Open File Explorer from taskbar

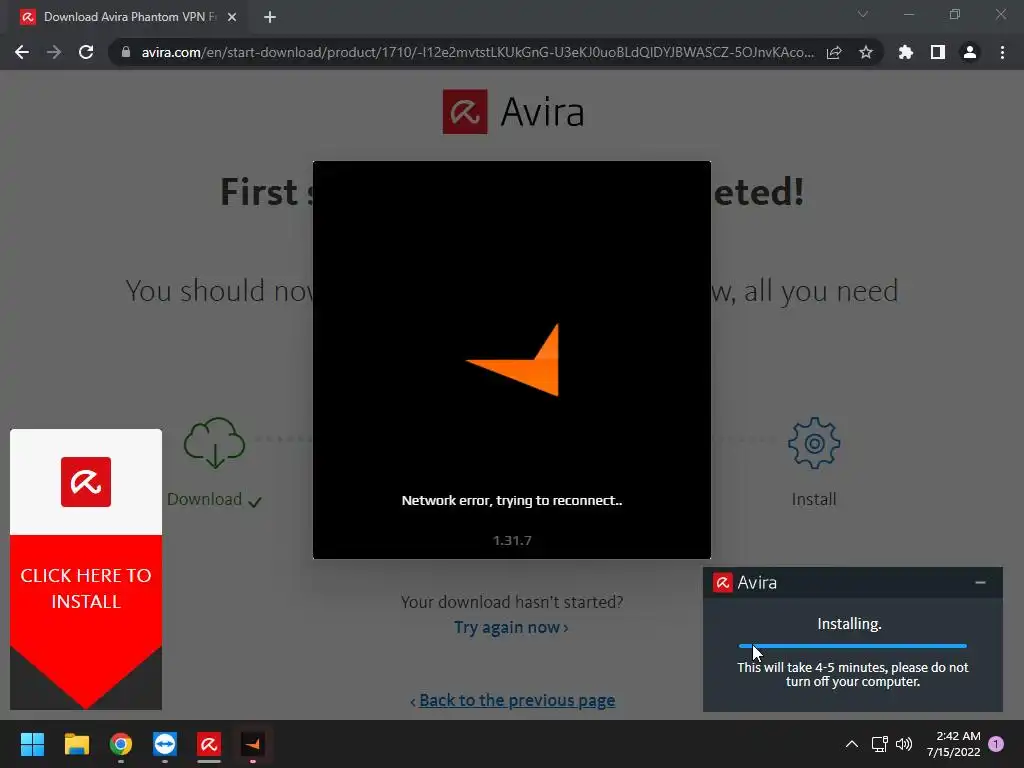[76, 744]
